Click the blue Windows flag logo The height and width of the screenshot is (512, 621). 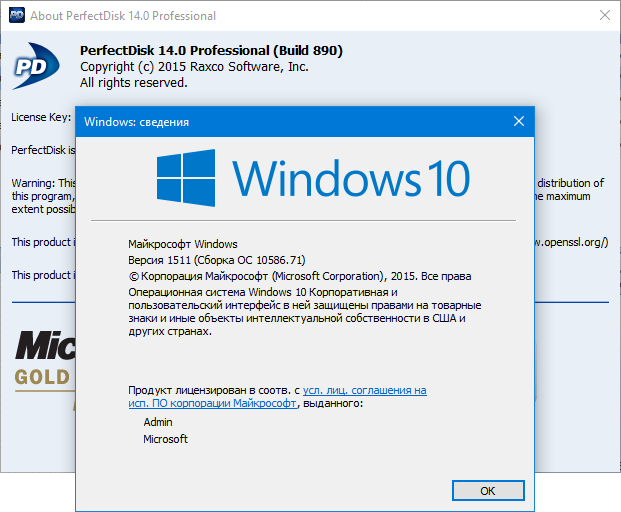[188, 179]
